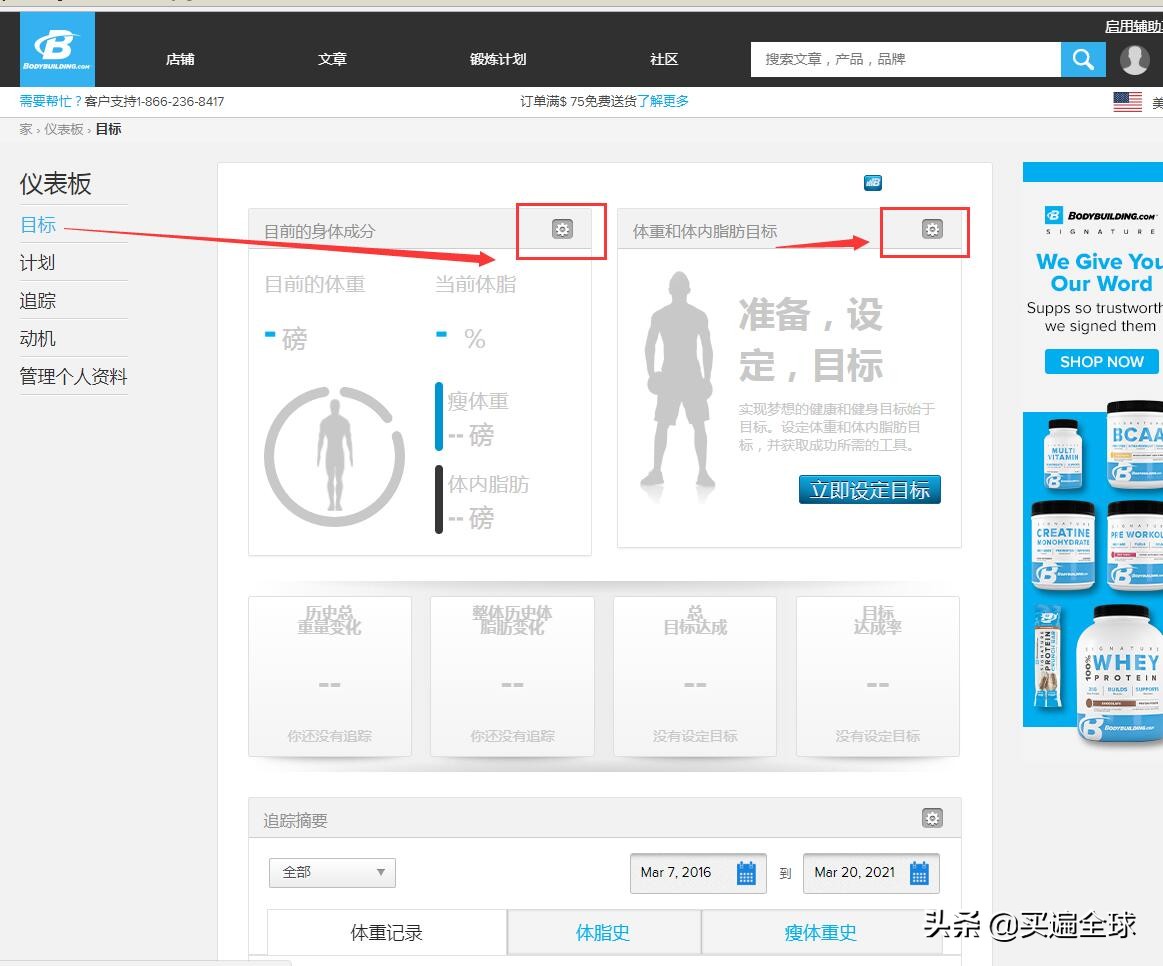The height and width of the screenshot is (966, 1163).
Task: Click the 立即设定目标 button
Action: [869, 489]
